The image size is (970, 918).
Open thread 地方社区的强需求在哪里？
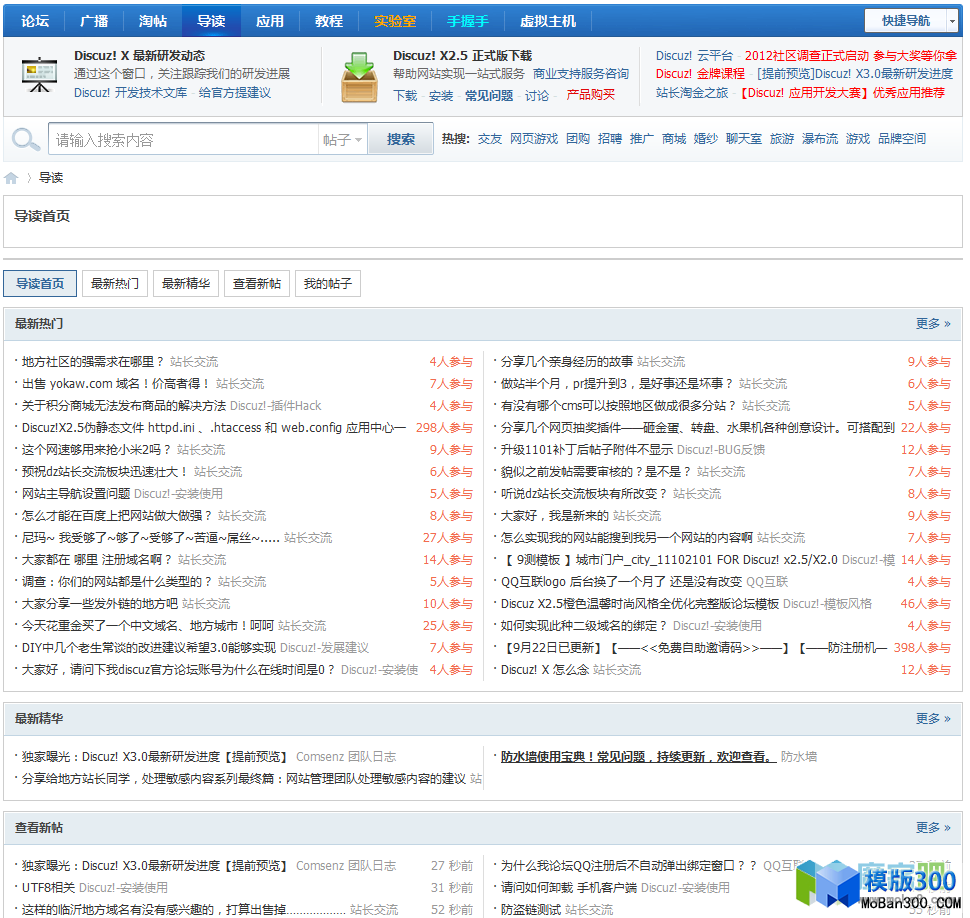pos(93,362)
